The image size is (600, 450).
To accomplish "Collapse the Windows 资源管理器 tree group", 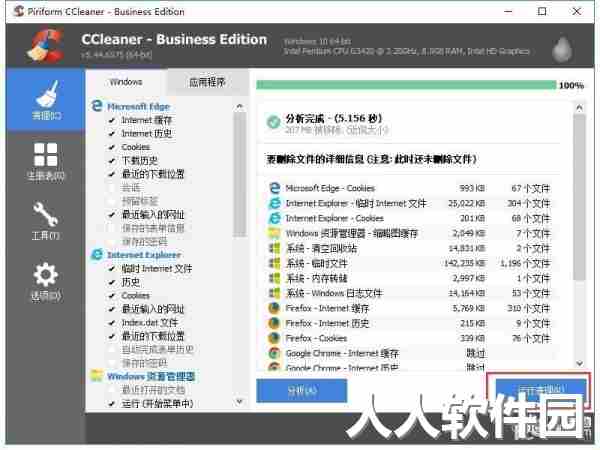I will coord(151,376).
